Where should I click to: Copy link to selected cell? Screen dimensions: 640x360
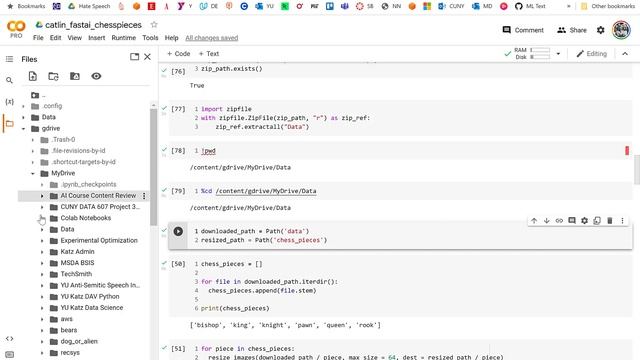[x=559, y=221]
